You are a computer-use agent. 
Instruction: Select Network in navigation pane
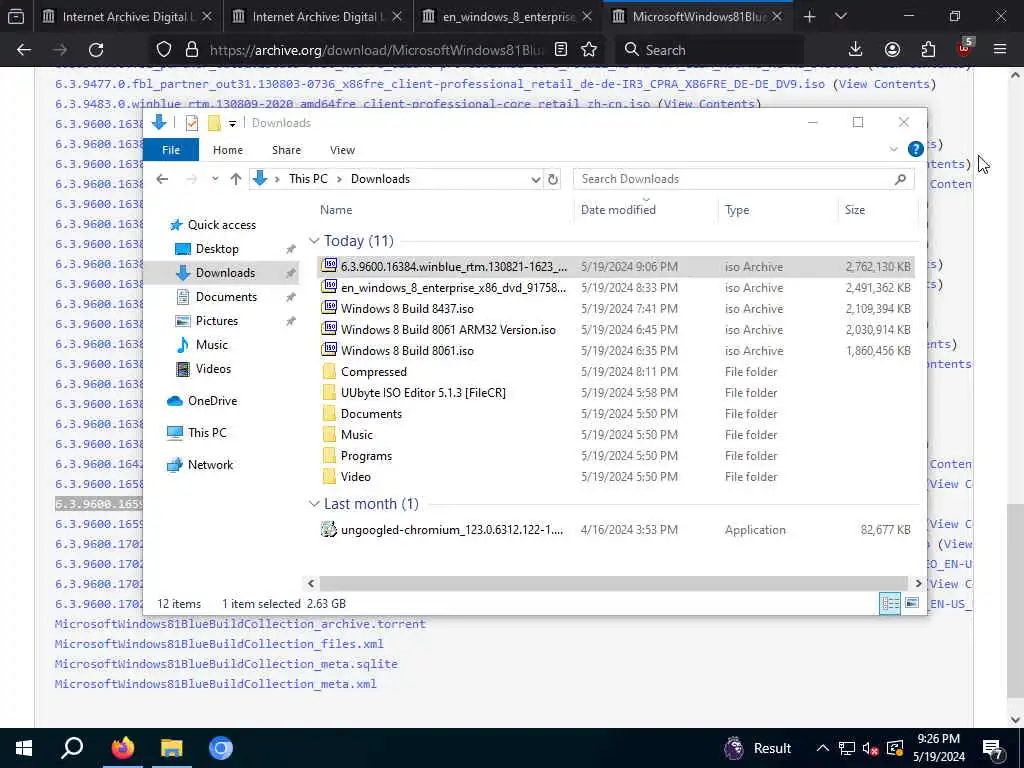click(210, 465)
